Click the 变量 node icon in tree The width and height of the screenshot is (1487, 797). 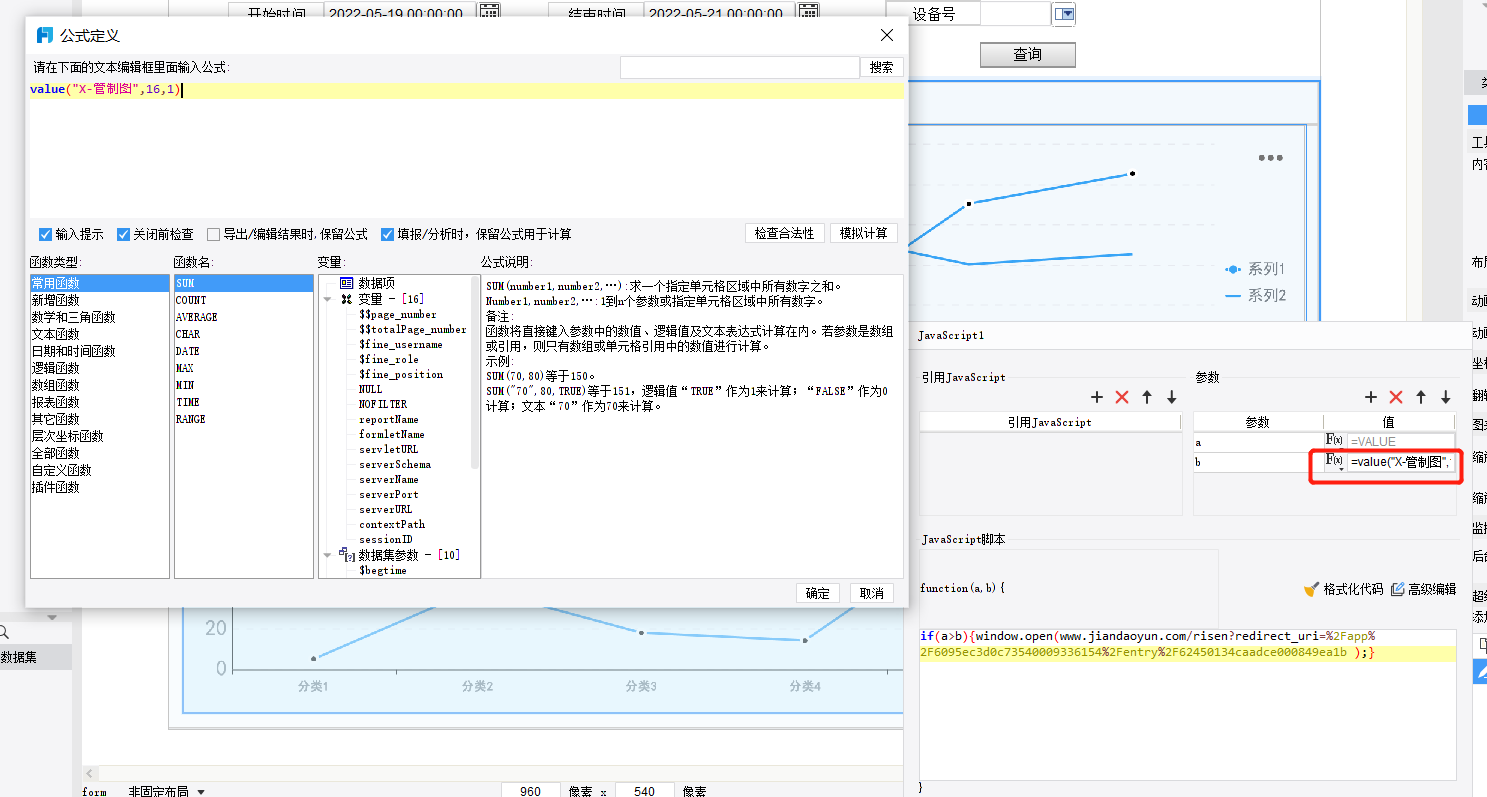[347, 299]
